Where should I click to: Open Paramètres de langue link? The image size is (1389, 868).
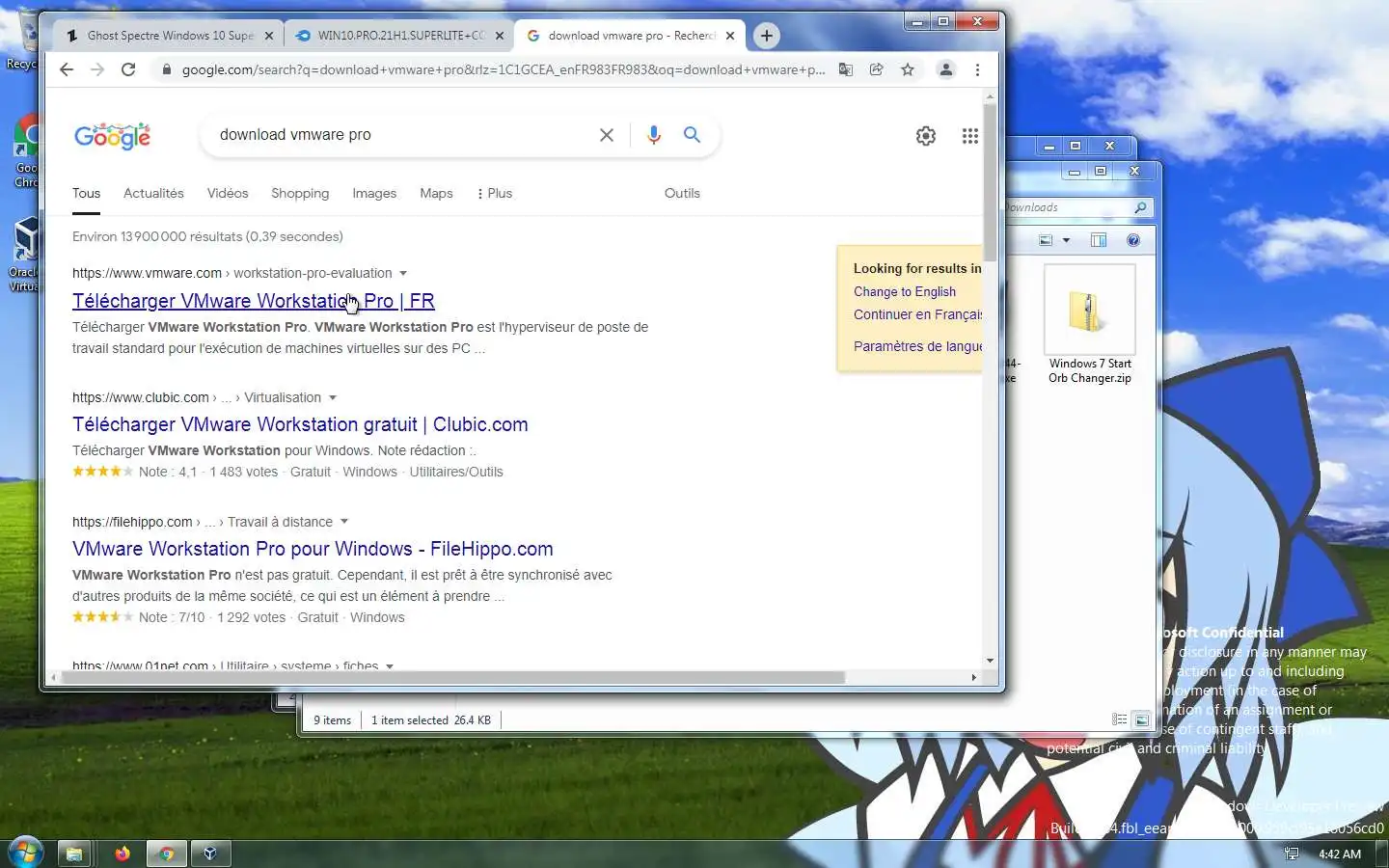click(x=917, y=346)
